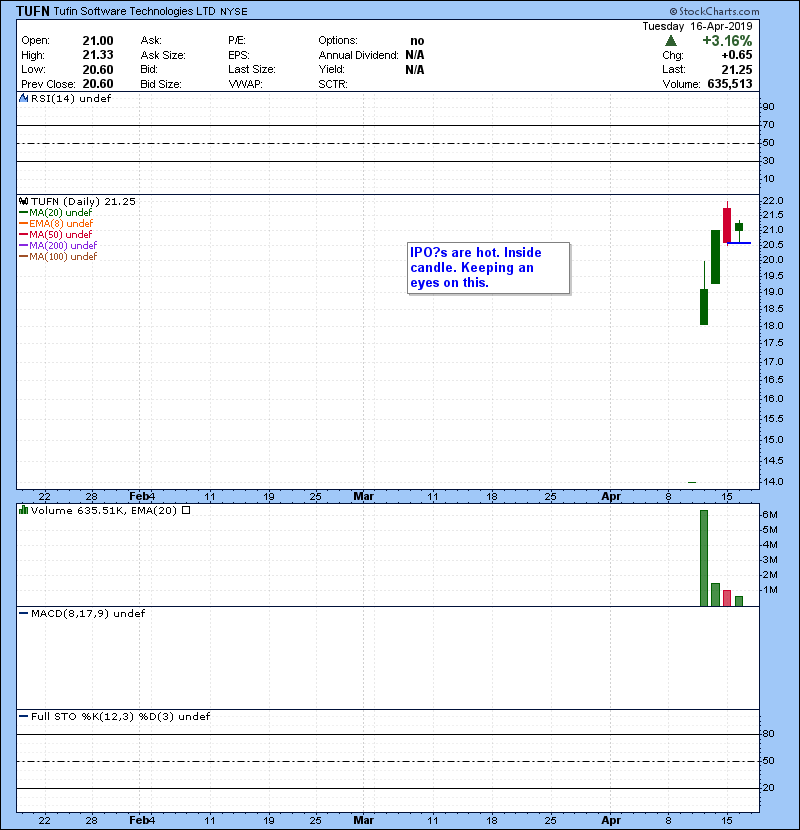The width and height of the screenshot is (800, 830).
Task: Click the 22.0 price axis label
Action: click(772, 201)
